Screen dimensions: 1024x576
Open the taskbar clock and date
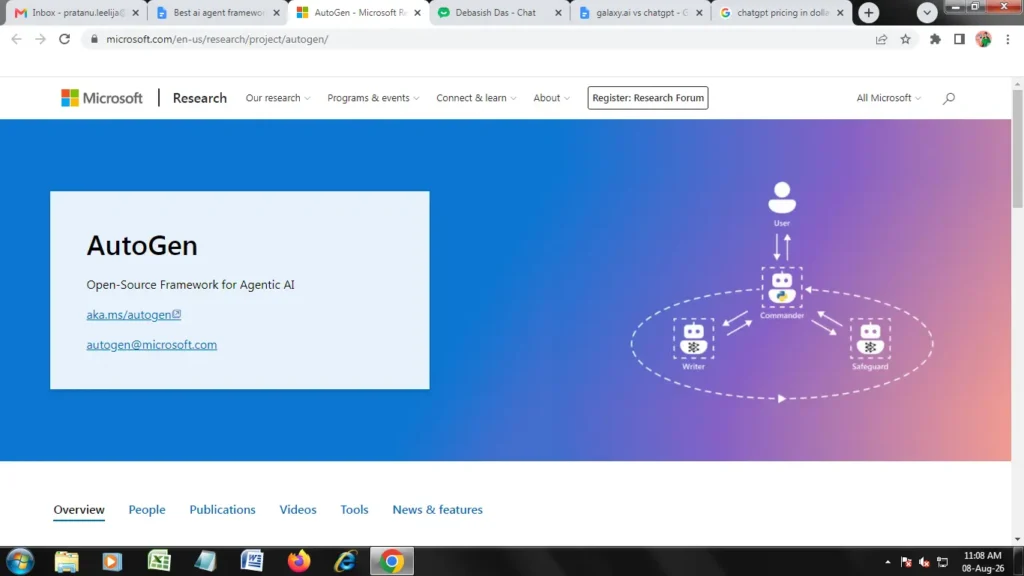coord(983,562)
